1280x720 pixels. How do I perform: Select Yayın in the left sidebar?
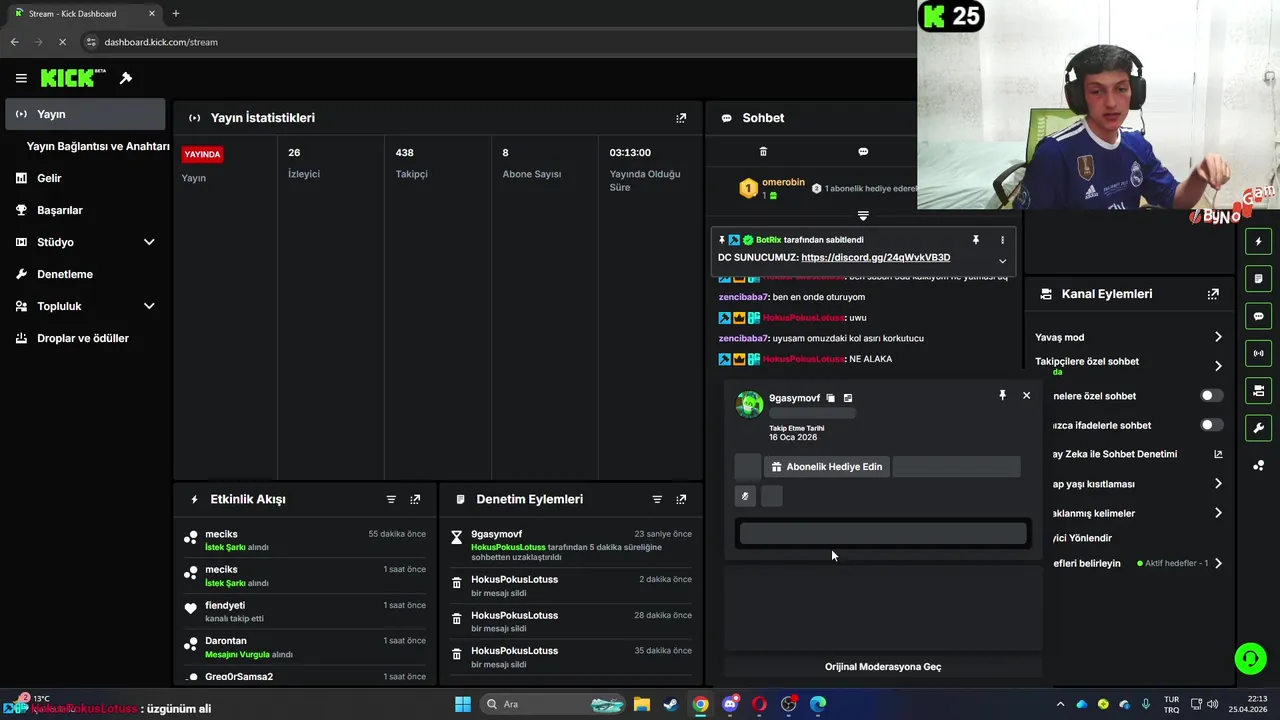pos(84,114)
